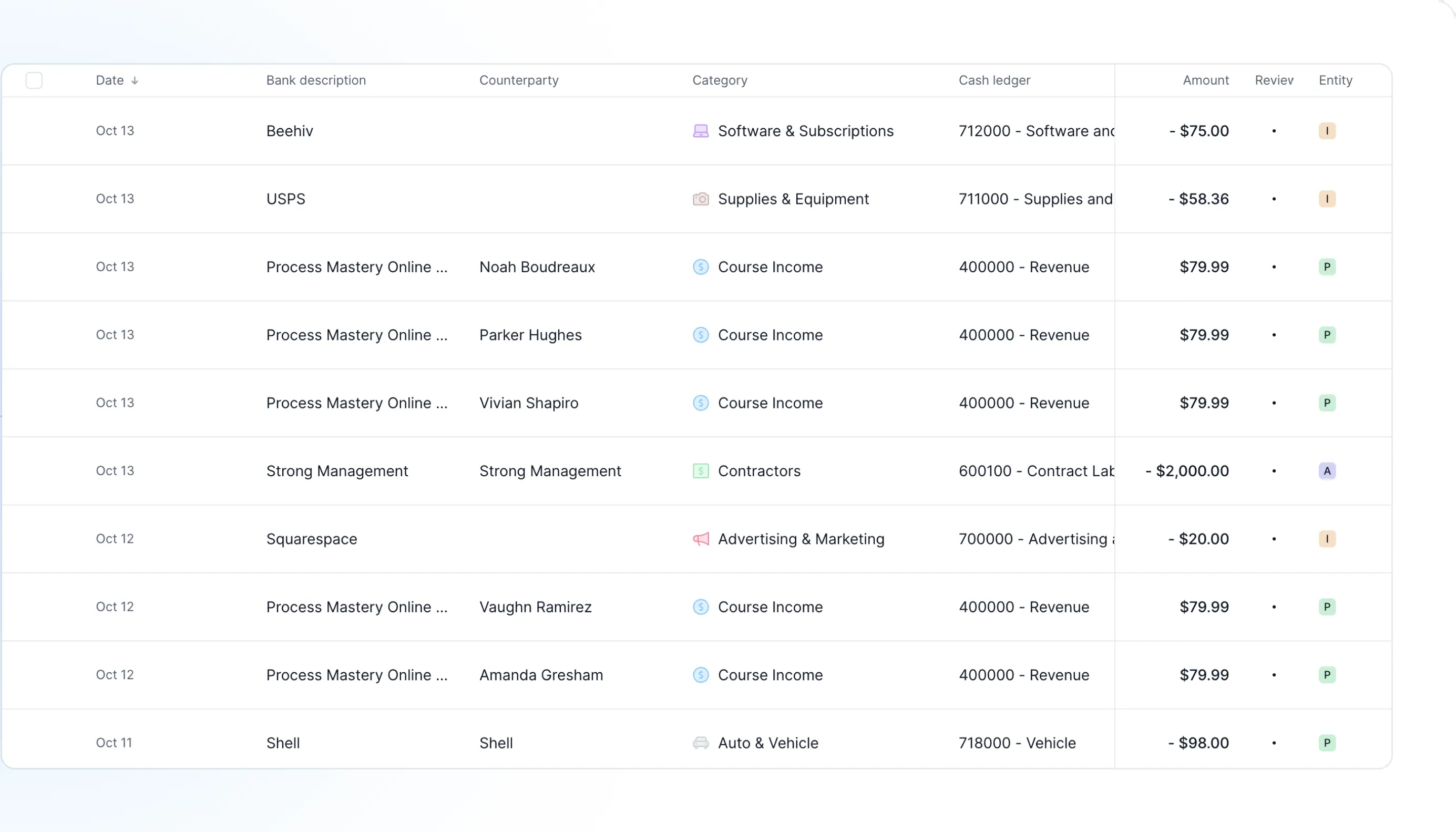
Task: Click the Category column header
Action: [x=720, y=80]
